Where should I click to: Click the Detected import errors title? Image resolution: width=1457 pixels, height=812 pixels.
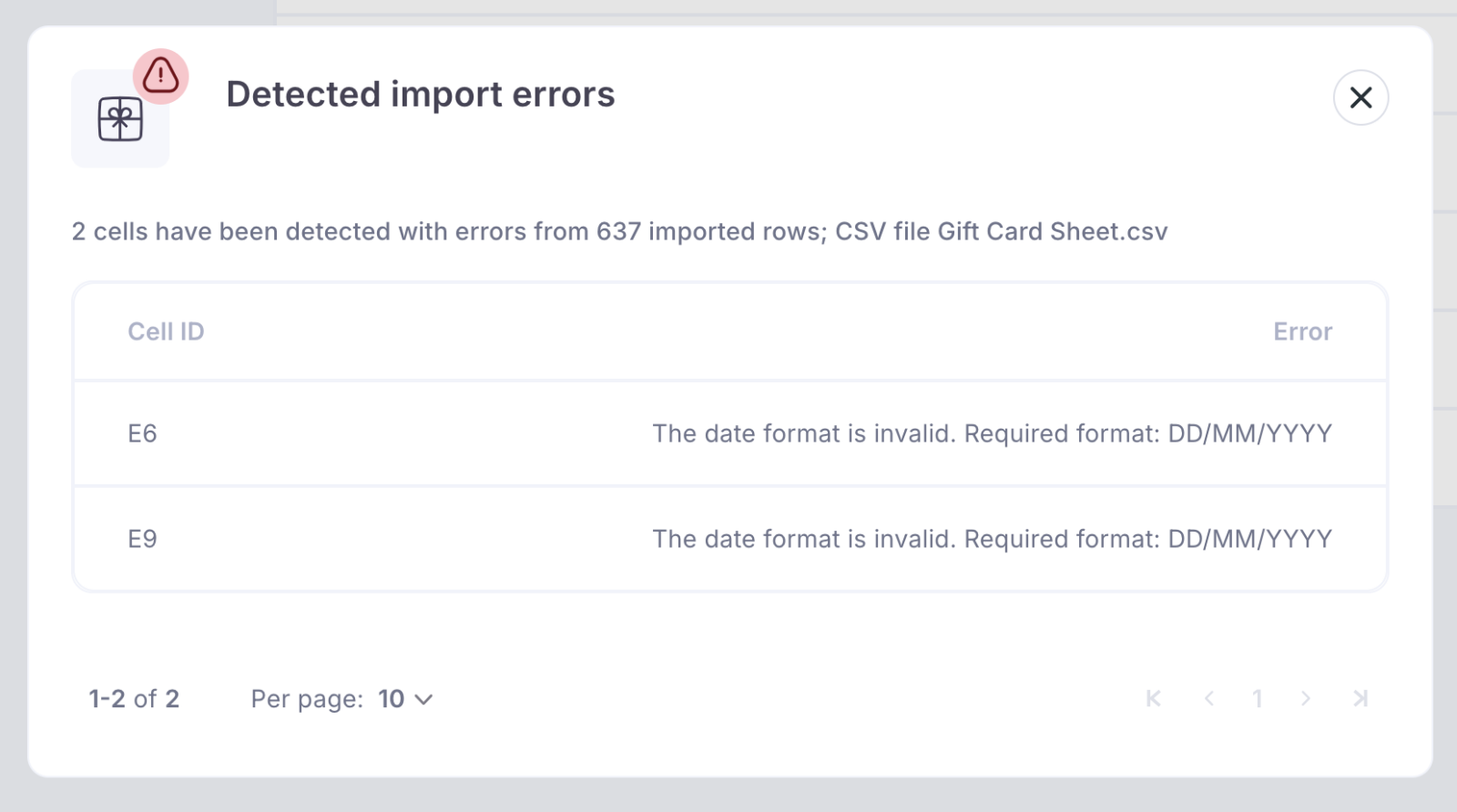pyautogui.click(x=421, y=95)
